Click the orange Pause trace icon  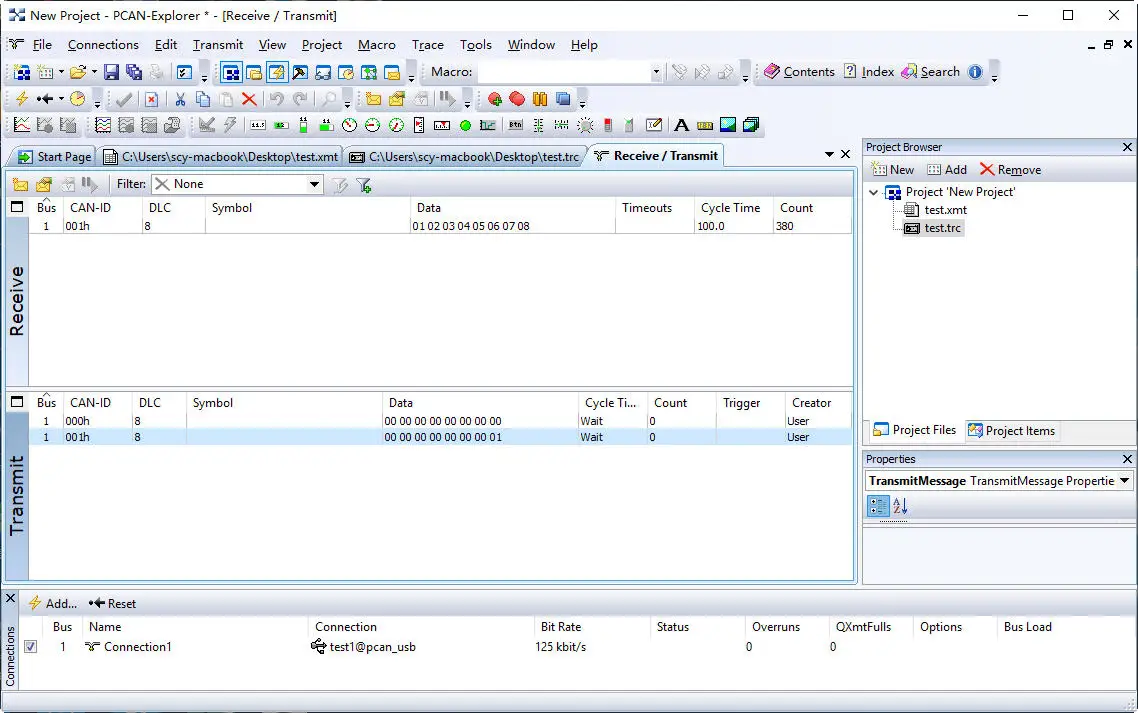539,99
